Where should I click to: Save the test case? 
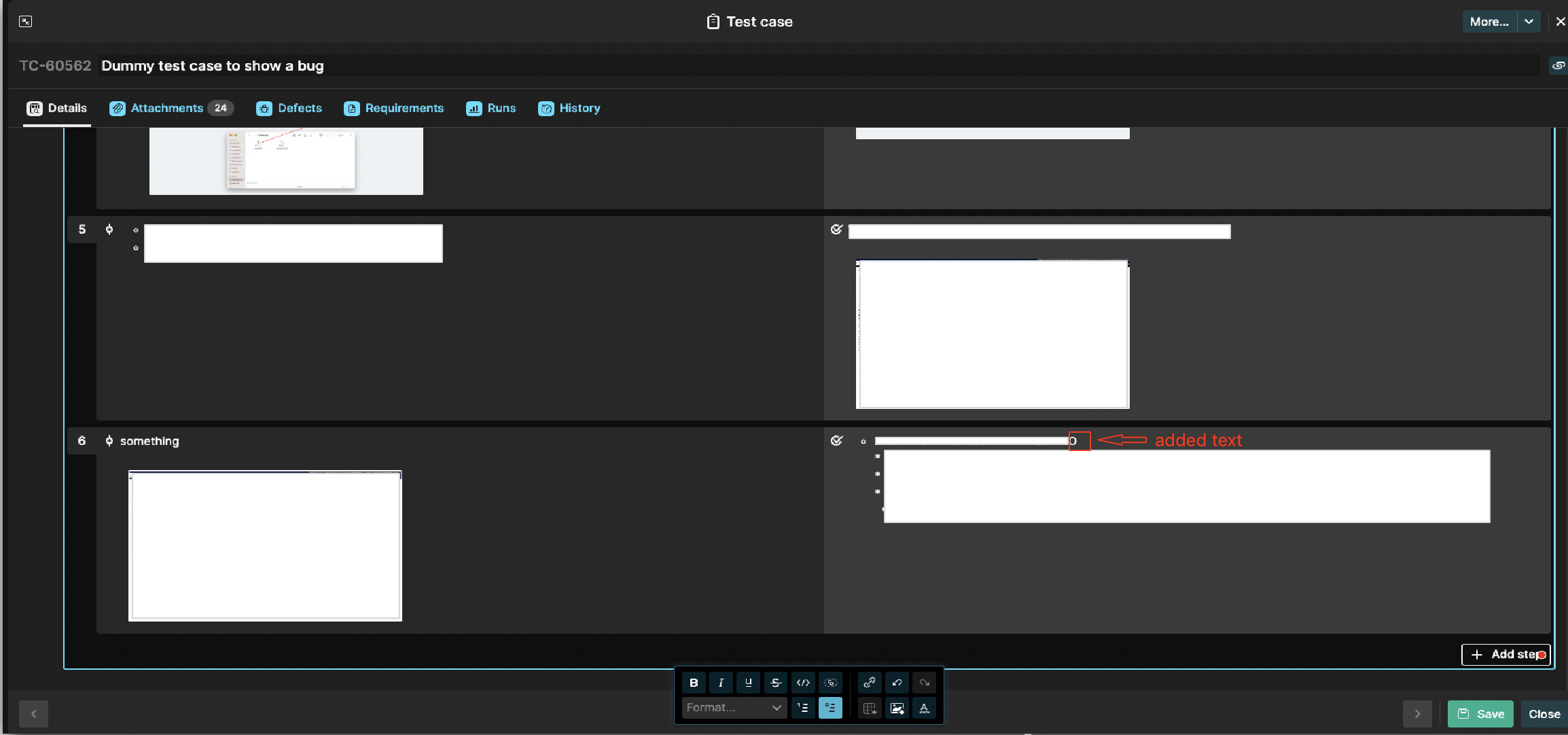pos(1480,714)
